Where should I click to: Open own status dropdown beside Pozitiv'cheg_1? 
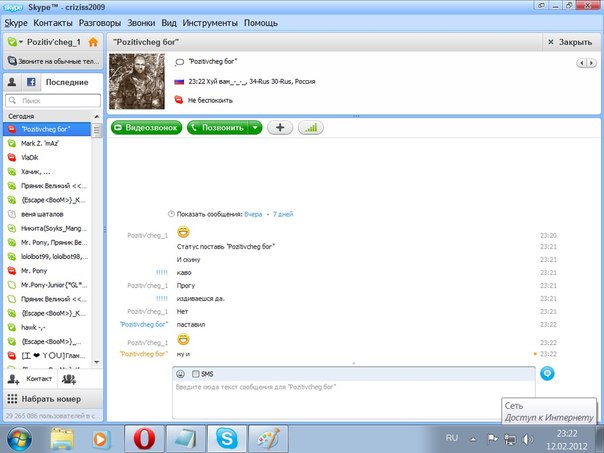[16, 43]
